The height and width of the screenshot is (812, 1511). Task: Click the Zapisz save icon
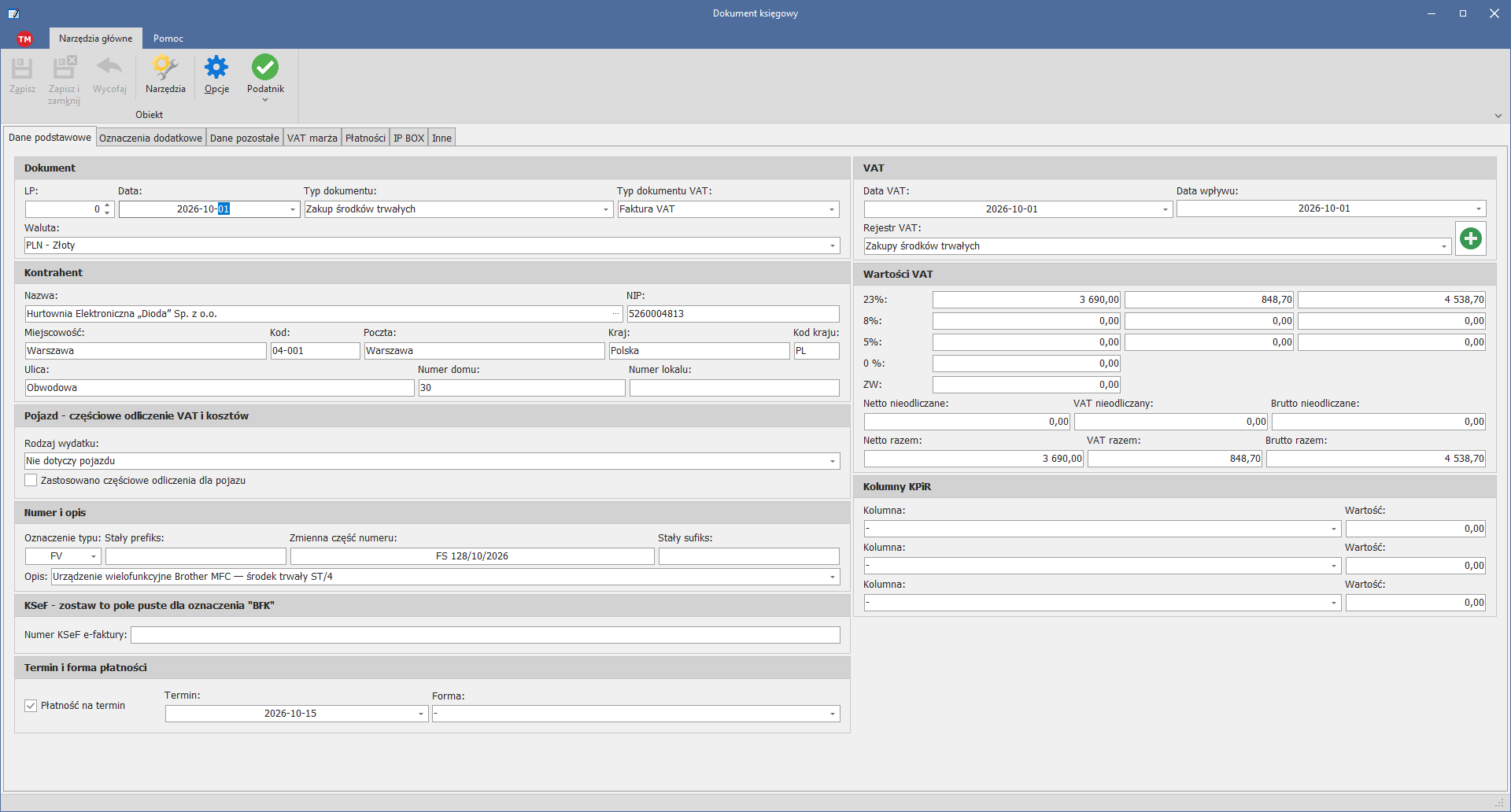(22, 68)
